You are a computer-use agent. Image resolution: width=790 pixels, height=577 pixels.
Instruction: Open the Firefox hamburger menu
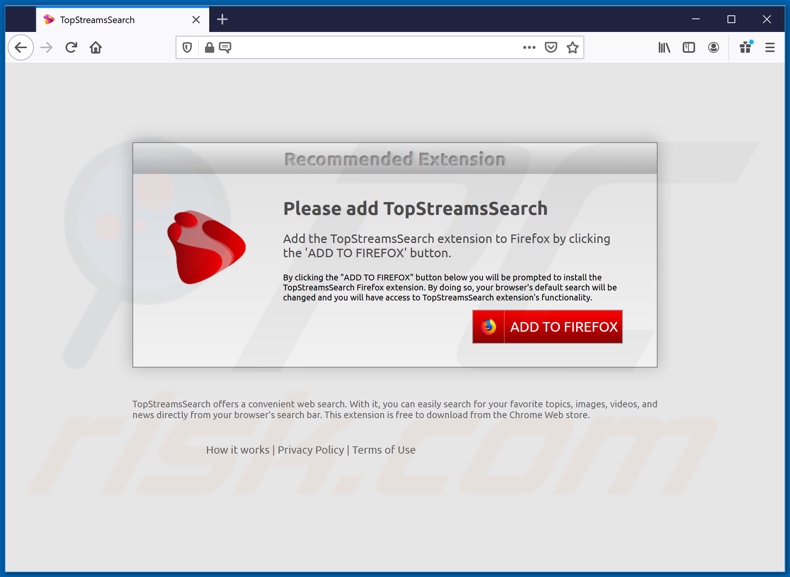(770, 47)
